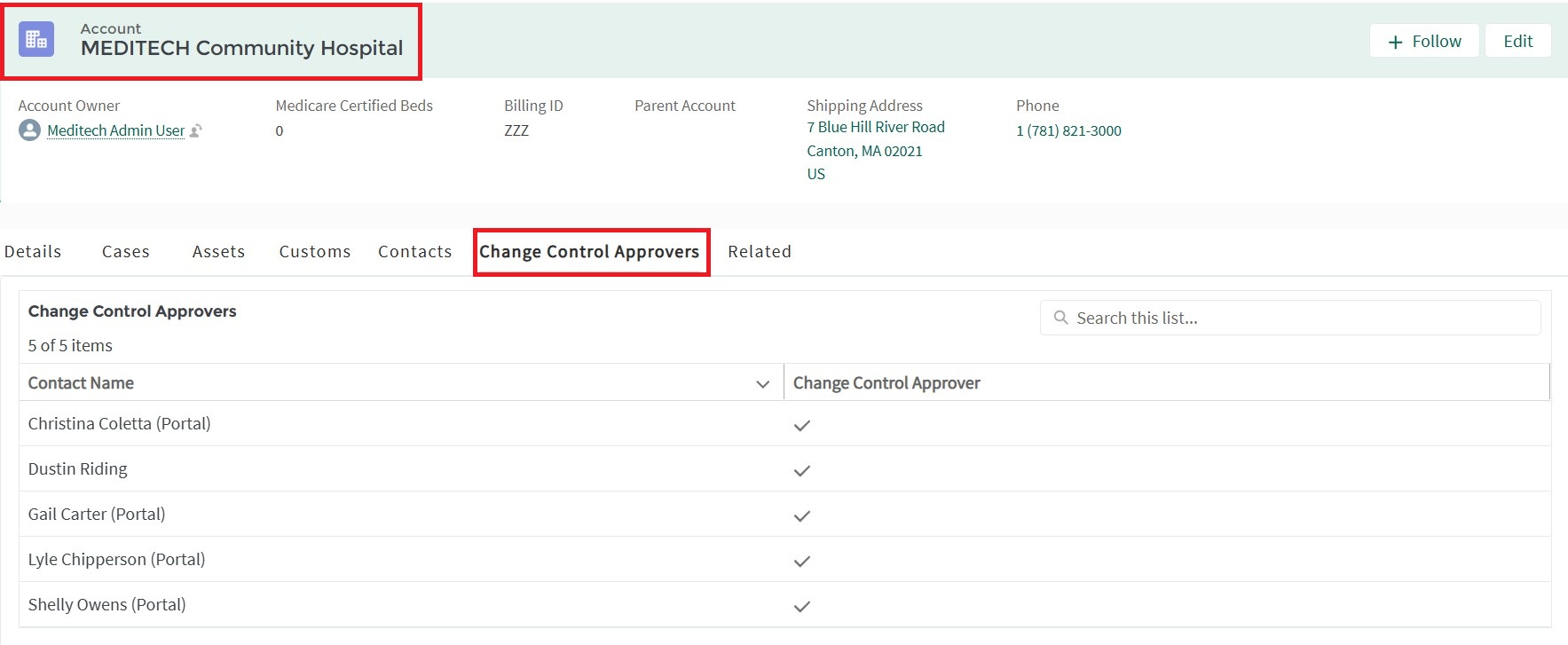The height and width of the screenshot is (645, 1568).
Task: Toggle Shelly Owens' approver checkmark
Action: pyautogui.click(x=802, y=607)
